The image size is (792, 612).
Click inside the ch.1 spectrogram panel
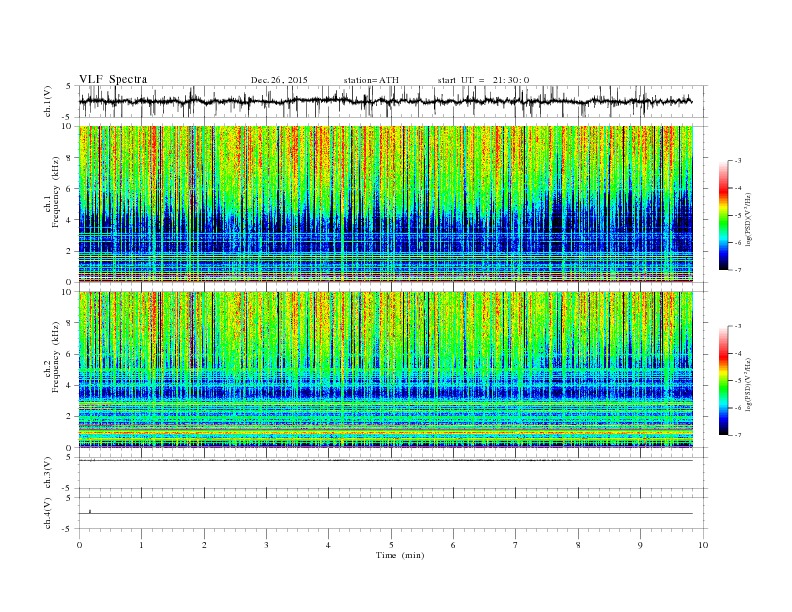pos(385,203)
